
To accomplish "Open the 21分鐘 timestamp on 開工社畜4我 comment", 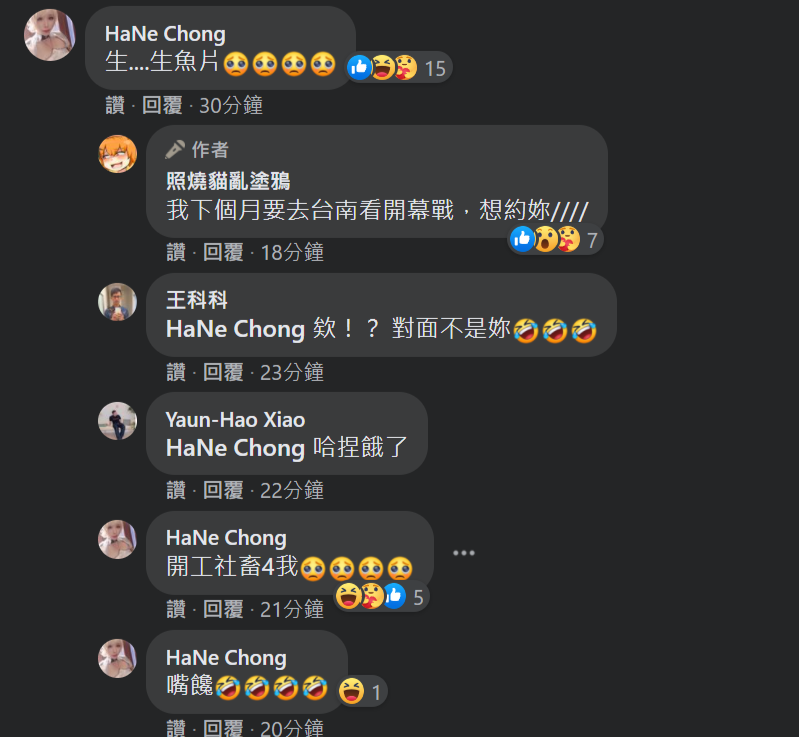I will point(292,610).
